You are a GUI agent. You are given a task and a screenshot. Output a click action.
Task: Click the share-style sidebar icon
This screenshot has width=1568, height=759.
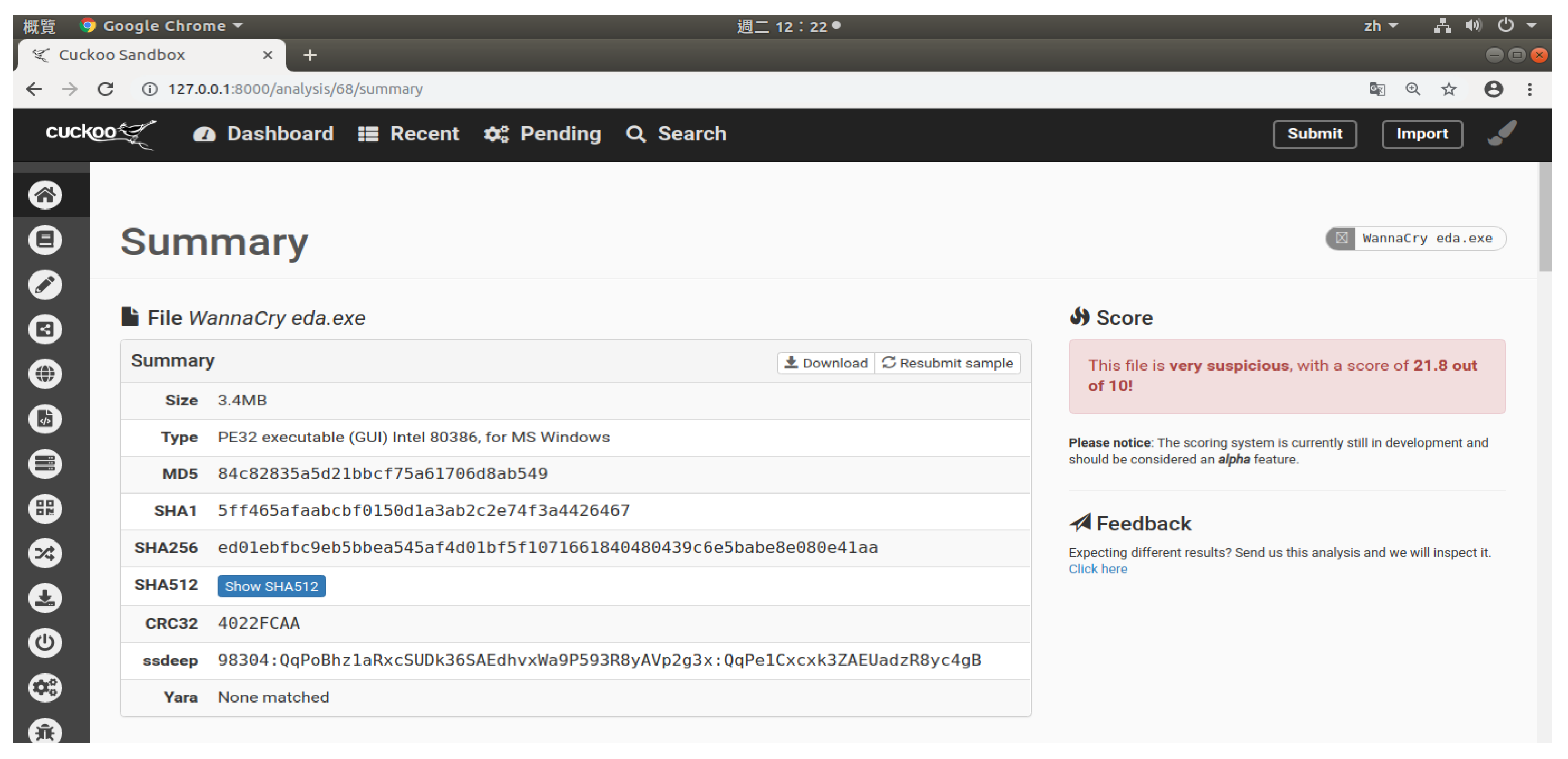(45, 329)
